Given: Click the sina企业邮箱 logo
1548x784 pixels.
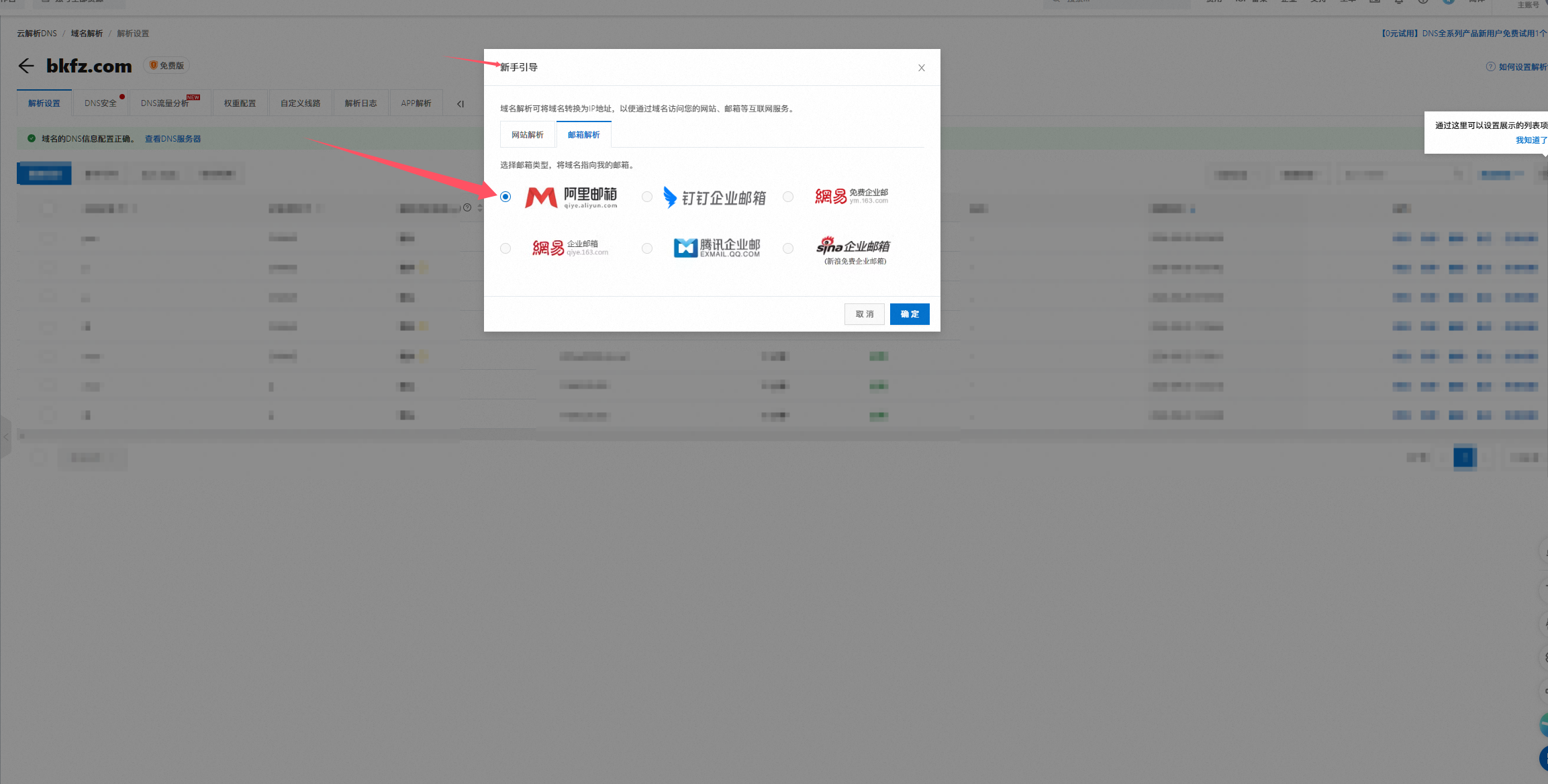Looking at the screenshot, I should pyautogui.click(x=854, y=250).
